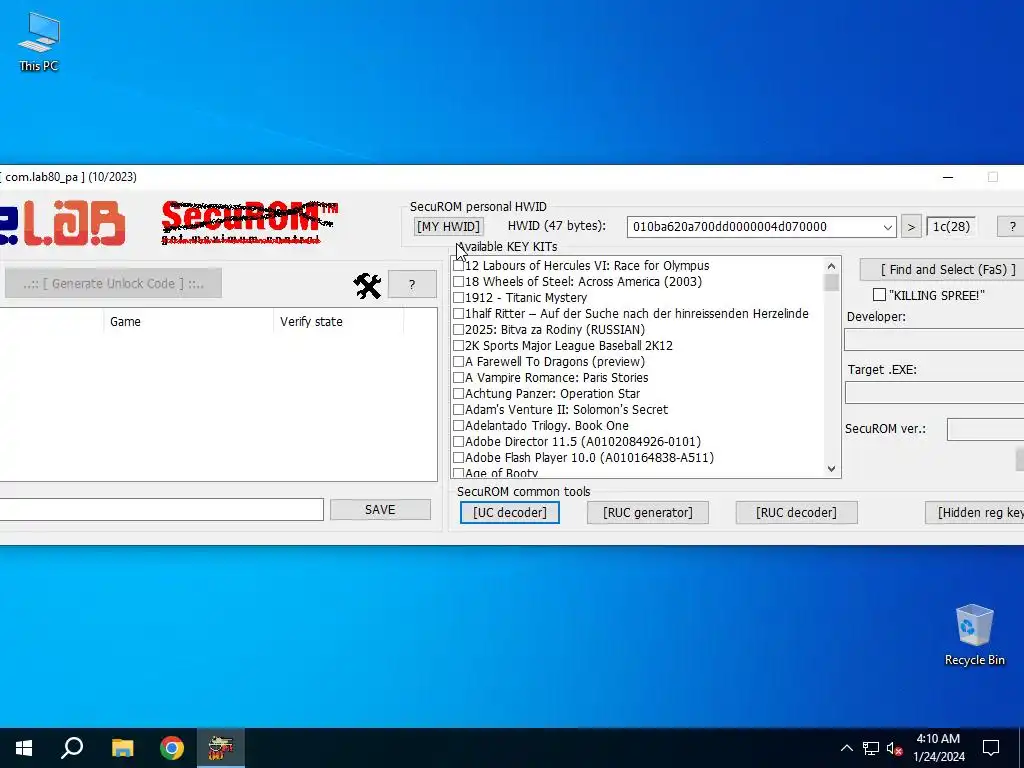Check 1half Ritter key kit

458,313
